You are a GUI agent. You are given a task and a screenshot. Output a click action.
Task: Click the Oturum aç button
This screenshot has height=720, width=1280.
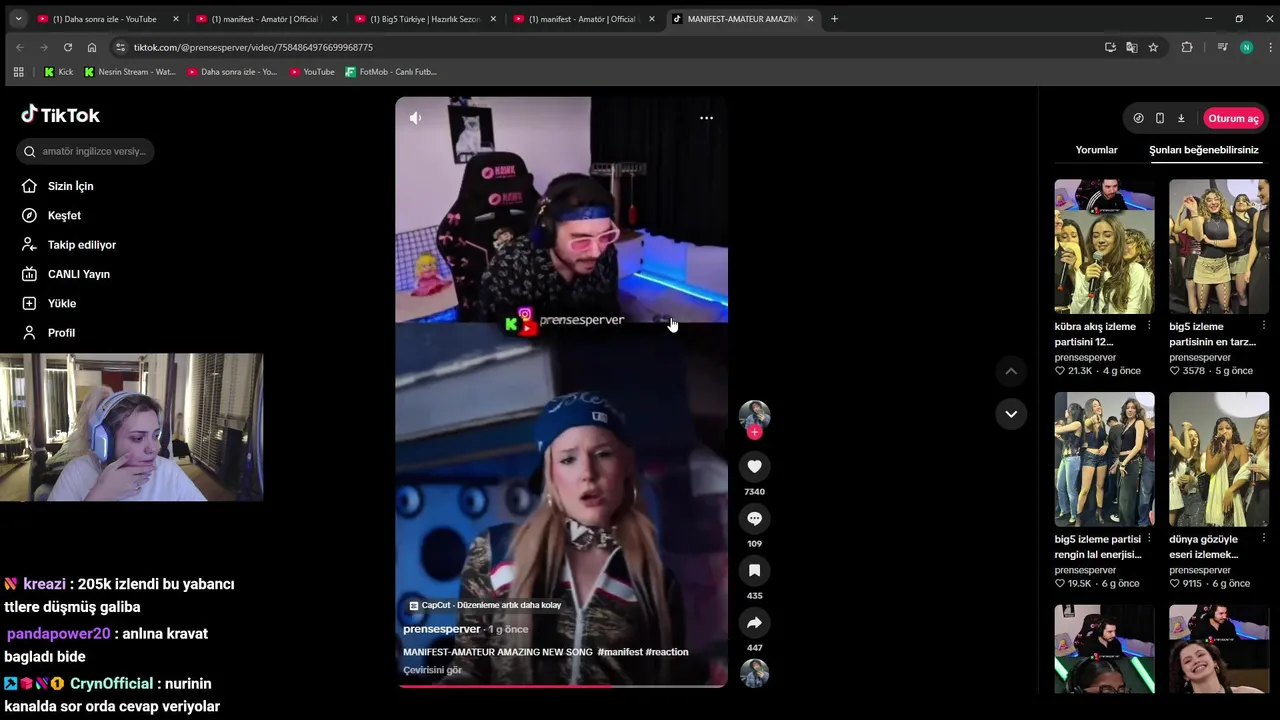(1233, 118)
